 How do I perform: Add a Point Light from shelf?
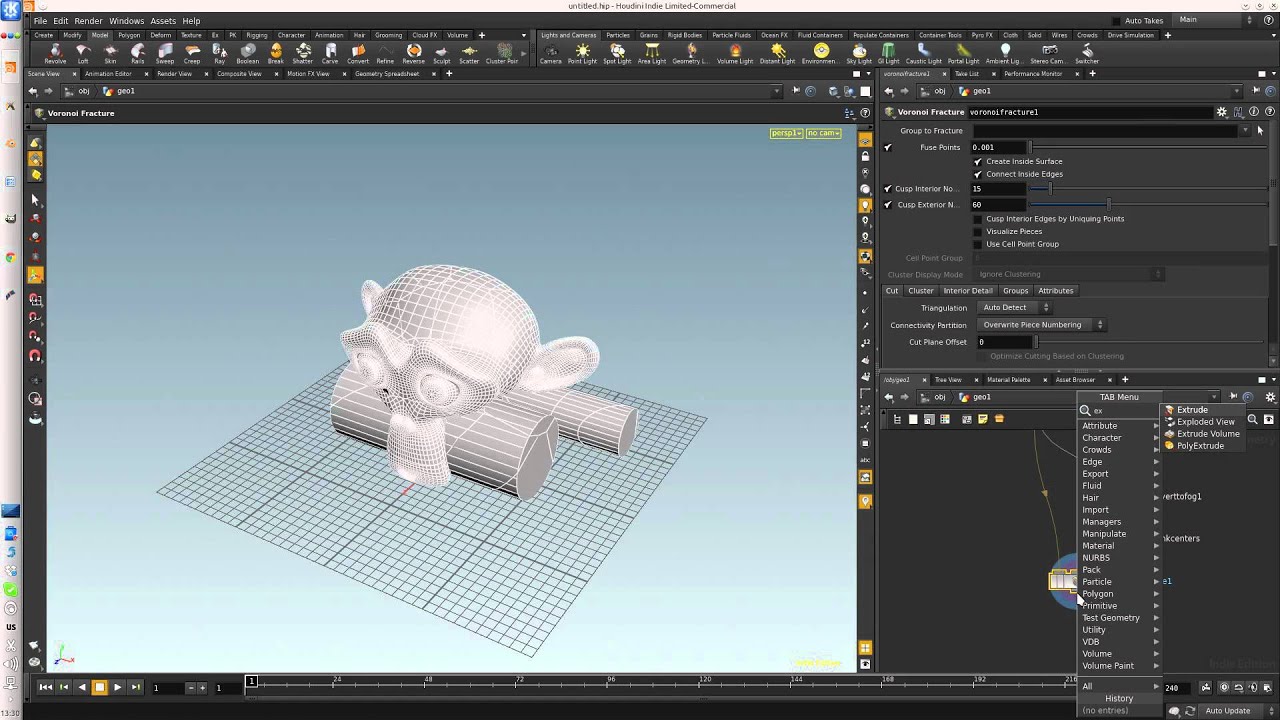pos(582,54)
